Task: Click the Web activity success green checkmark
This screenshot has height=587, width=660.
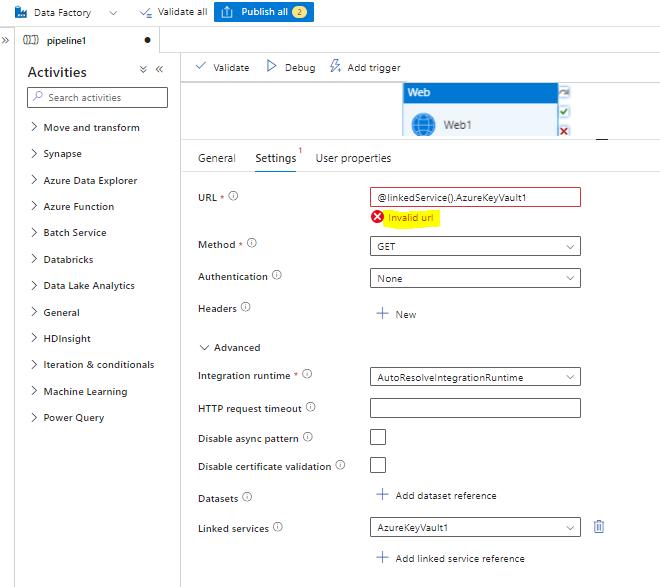Action: coord(564,112)
